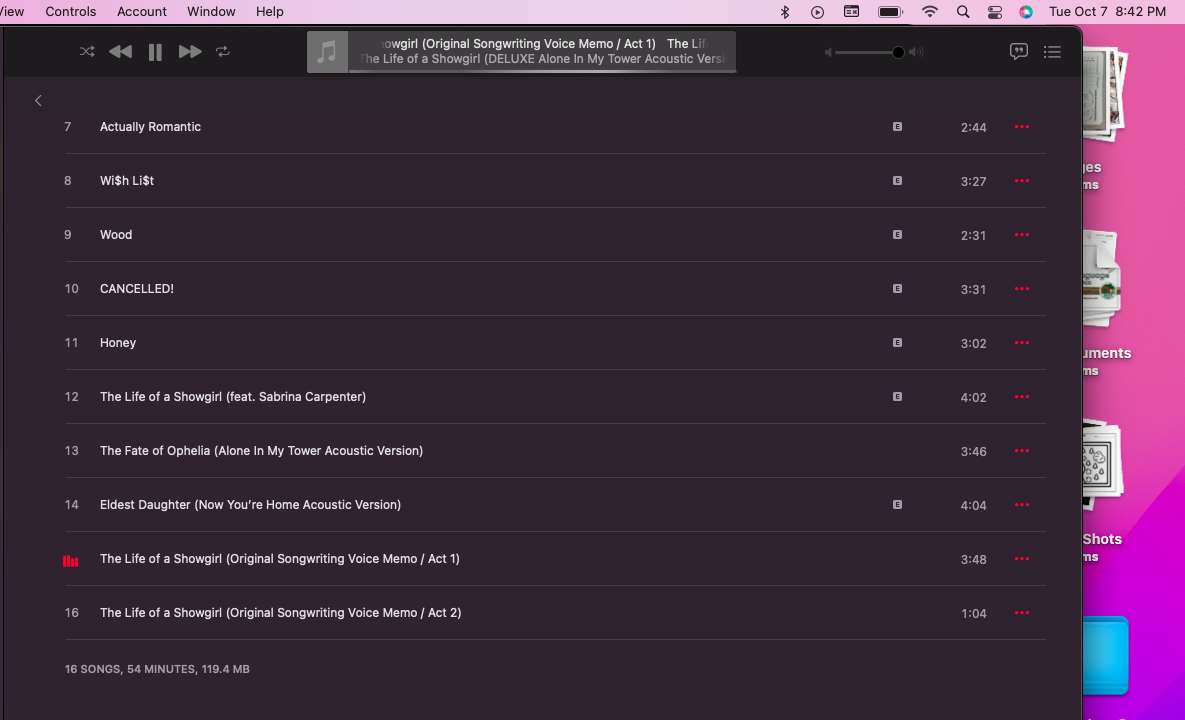Click explicit badge on Eldest Daughter
The height and width of the screenshot is (720, 1185).
pos(897,505)
